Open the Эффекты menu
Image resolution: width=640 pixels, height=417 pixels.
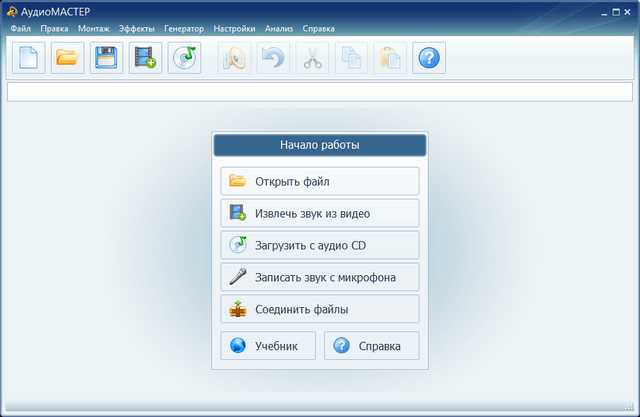pos(136,29)
